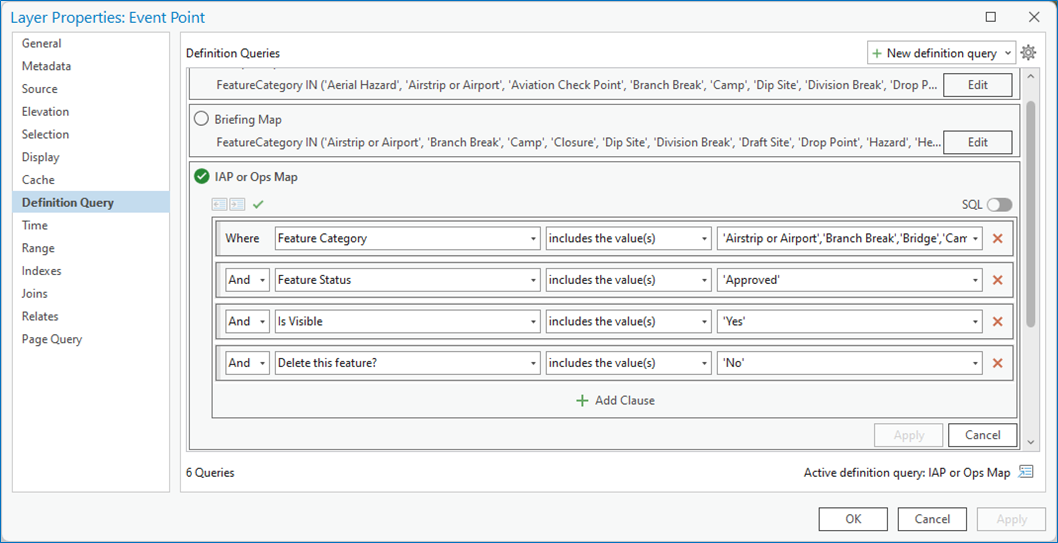
Task: Open active definition query list icon
Action: 1025,472
